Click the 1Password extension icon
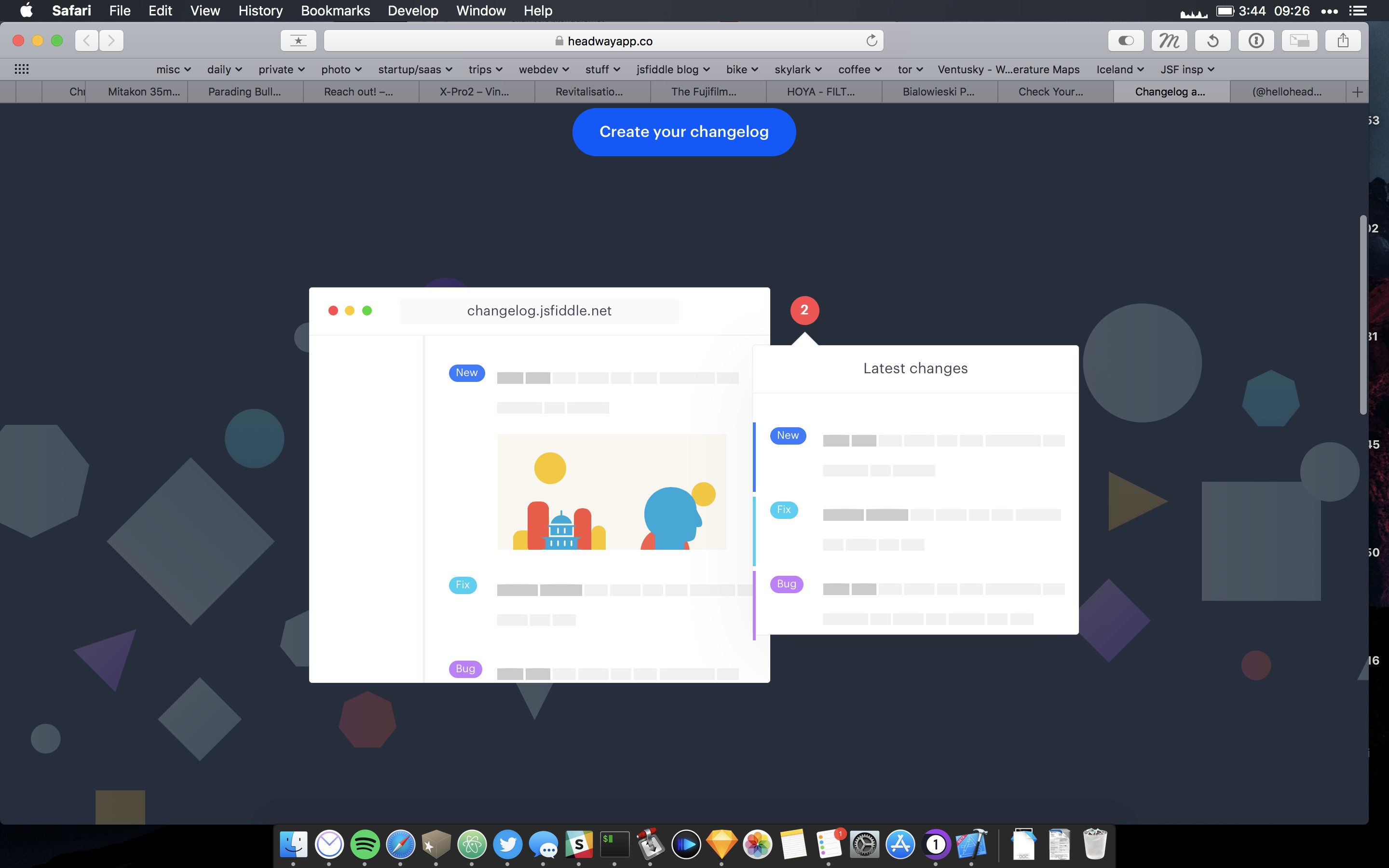The height and width of the screenshot is (868, 1389). pos(1256,40)
